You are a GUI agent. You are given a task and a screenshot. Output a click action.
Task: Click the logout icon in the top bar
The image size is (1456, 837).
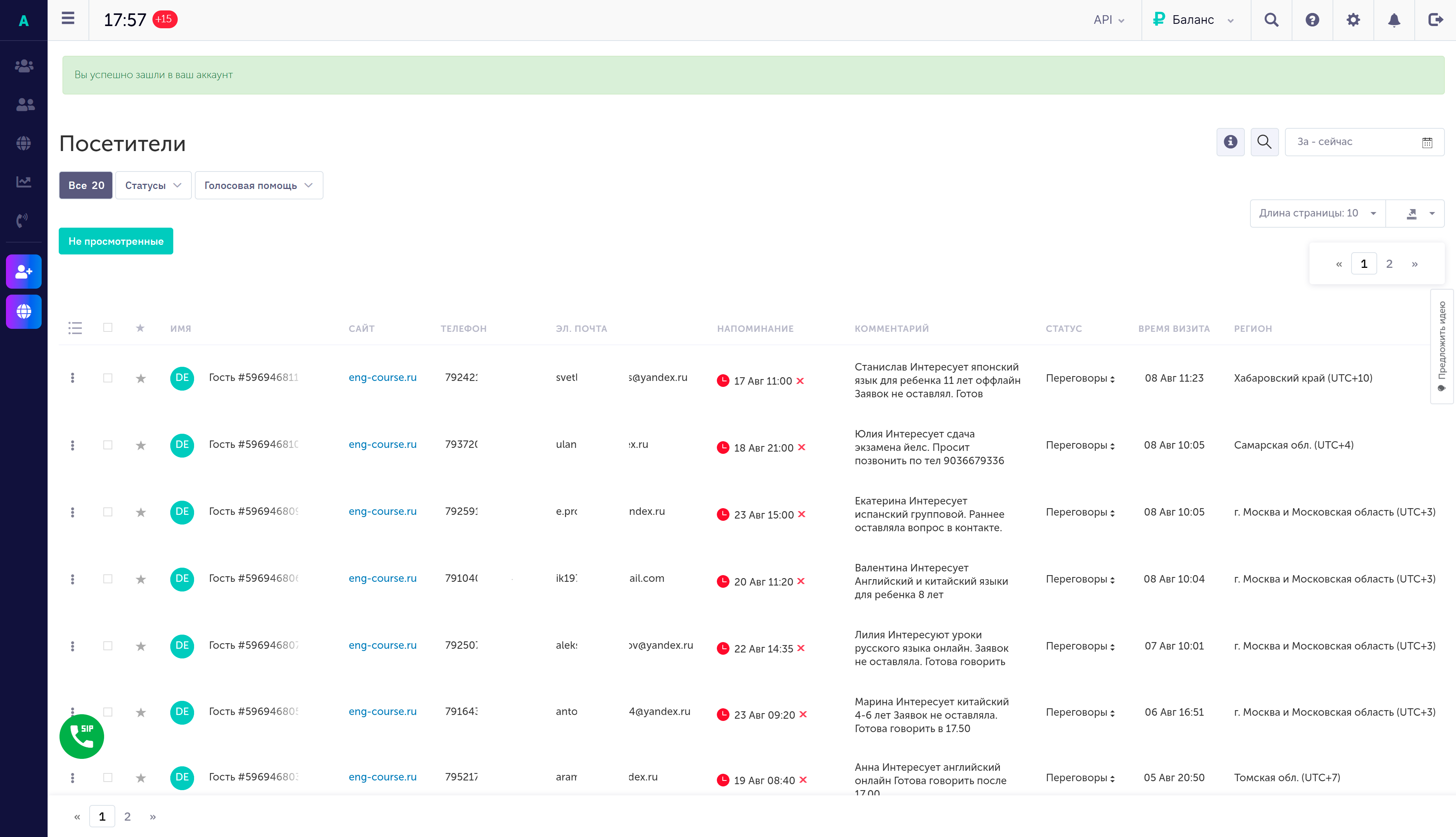pyautogui.click(x=1435, y=20)
